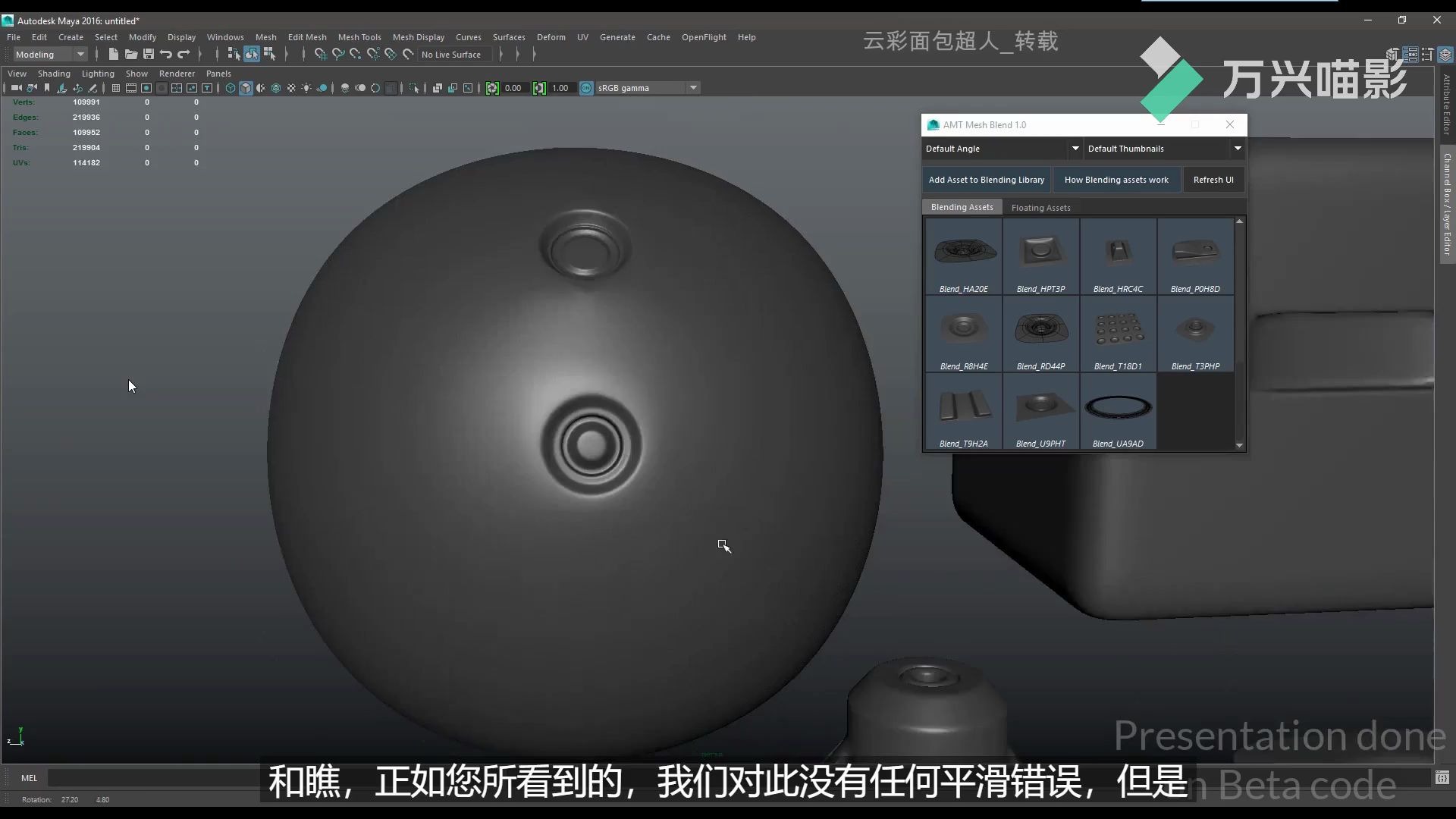Click the exposure value 0.00 field
Viewport: 1456px width, 819px height.
513,88
